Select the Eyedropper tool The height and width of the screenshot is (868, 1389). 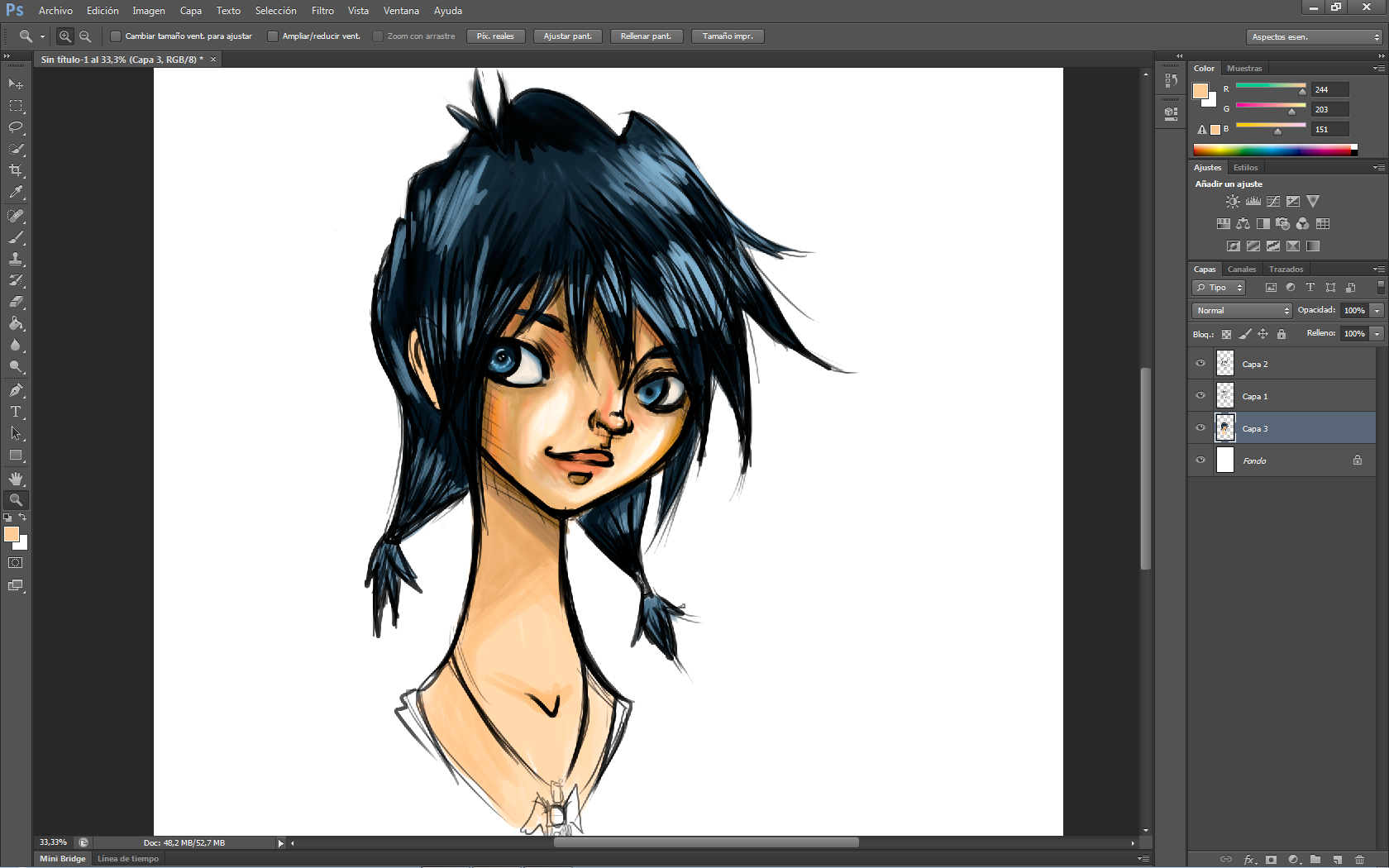click(16, 192)
